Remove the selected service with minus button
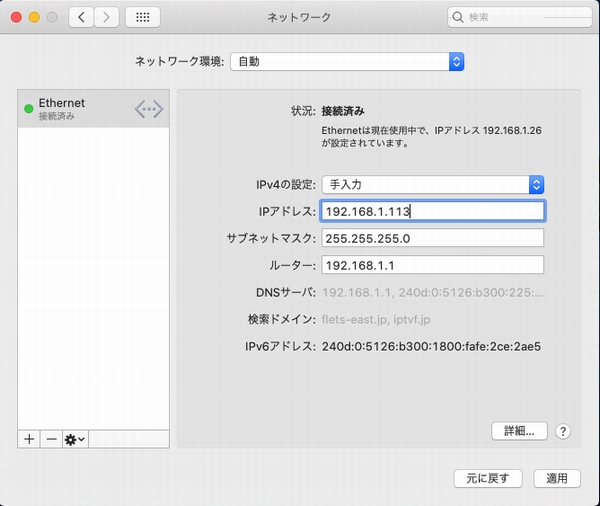Viewport: 600px width, 506px height. click(51, 439)
